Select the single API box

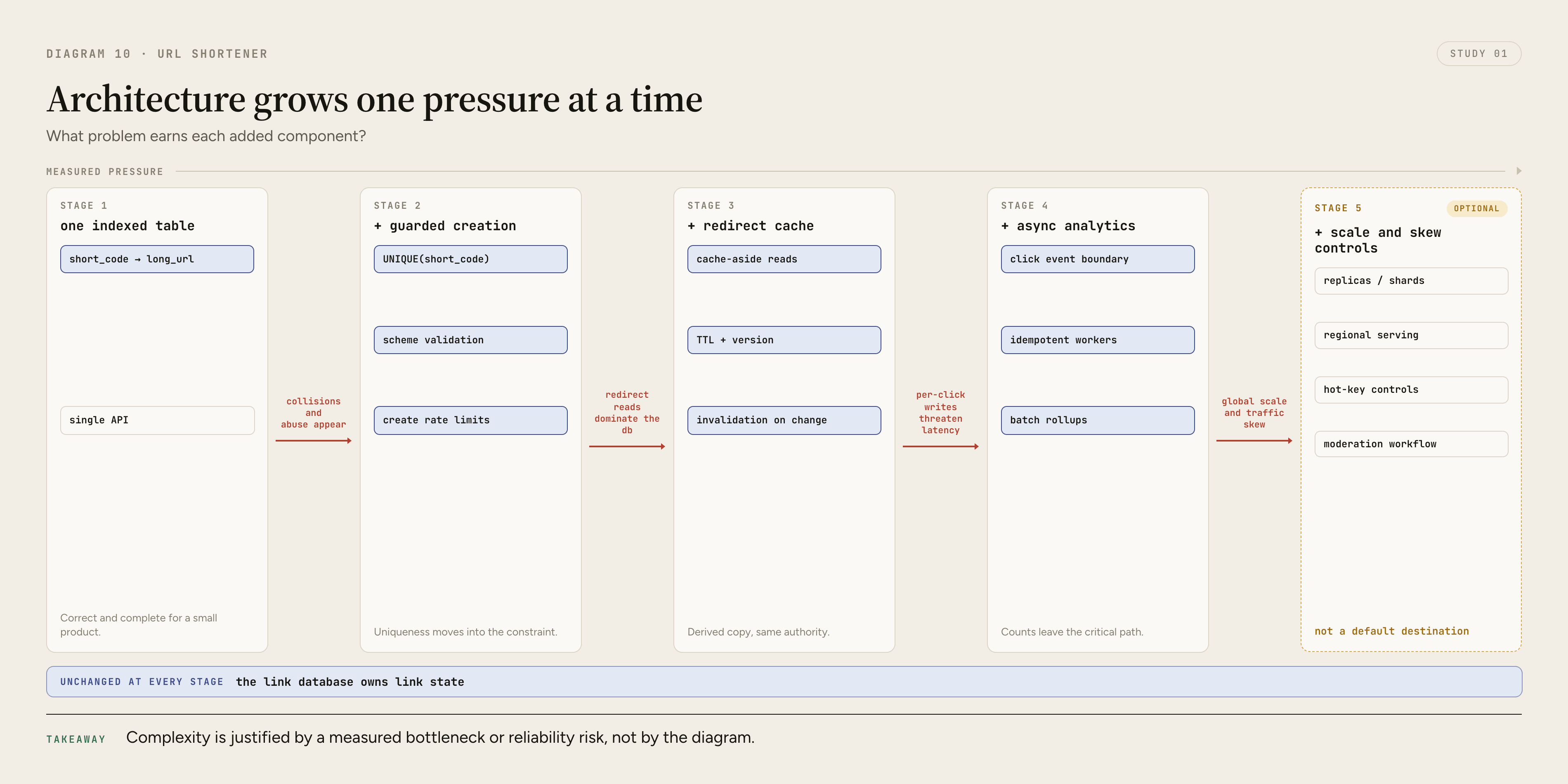pos(157,420)
